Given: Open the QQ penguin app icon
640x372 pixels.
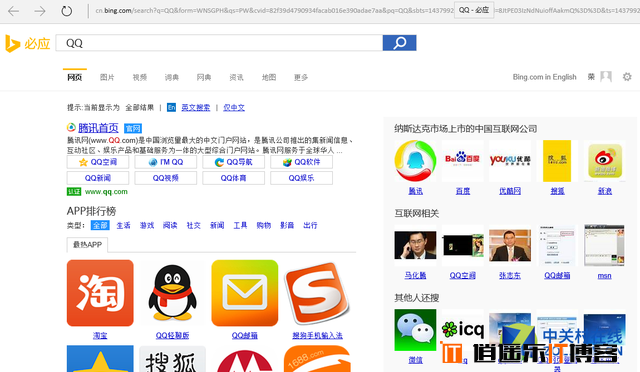Looking at the screenshot, I should pos(172,293).
